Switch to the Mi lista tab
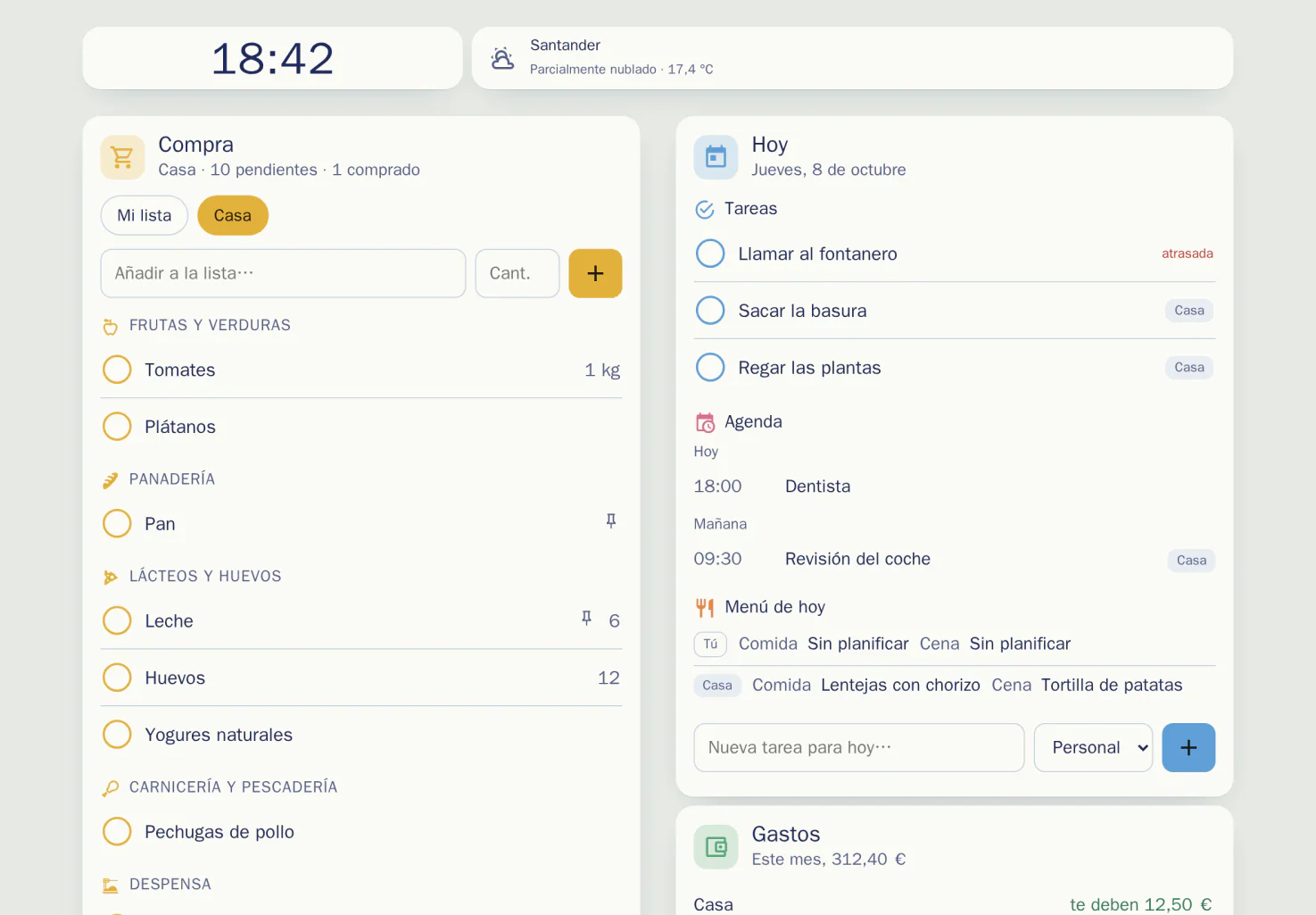 [145, 215]
